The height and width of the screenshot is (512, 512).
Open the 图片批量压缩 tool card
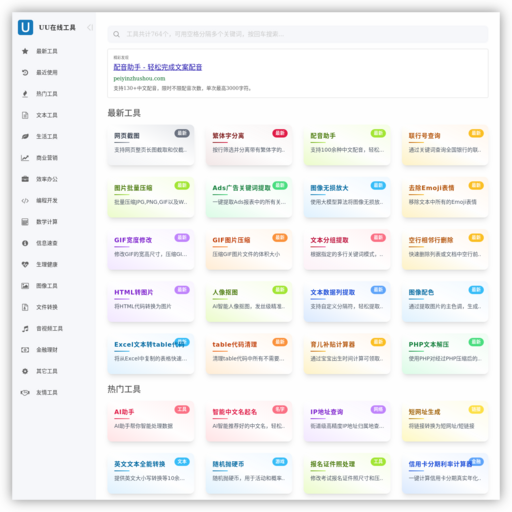pyautogui.click(x=151, y=197)
